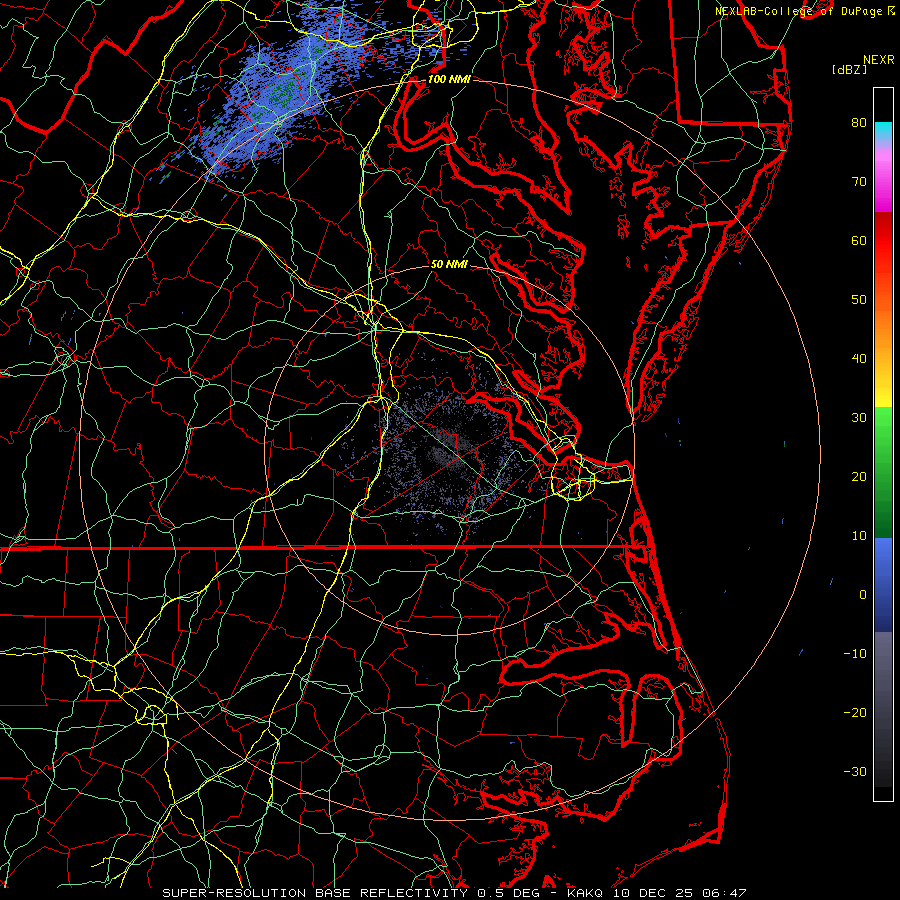The width and height of the screenshot is (900, 900).
Task: Click the 80 value on the dBZ scale
Action: pos(859,123)
